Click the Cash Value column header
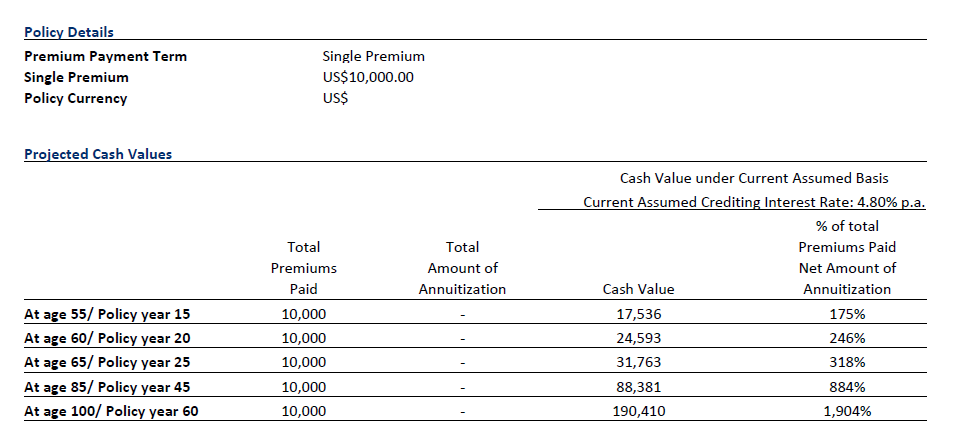The width and height of the screenshot is (953, 438). coord(638,289)
